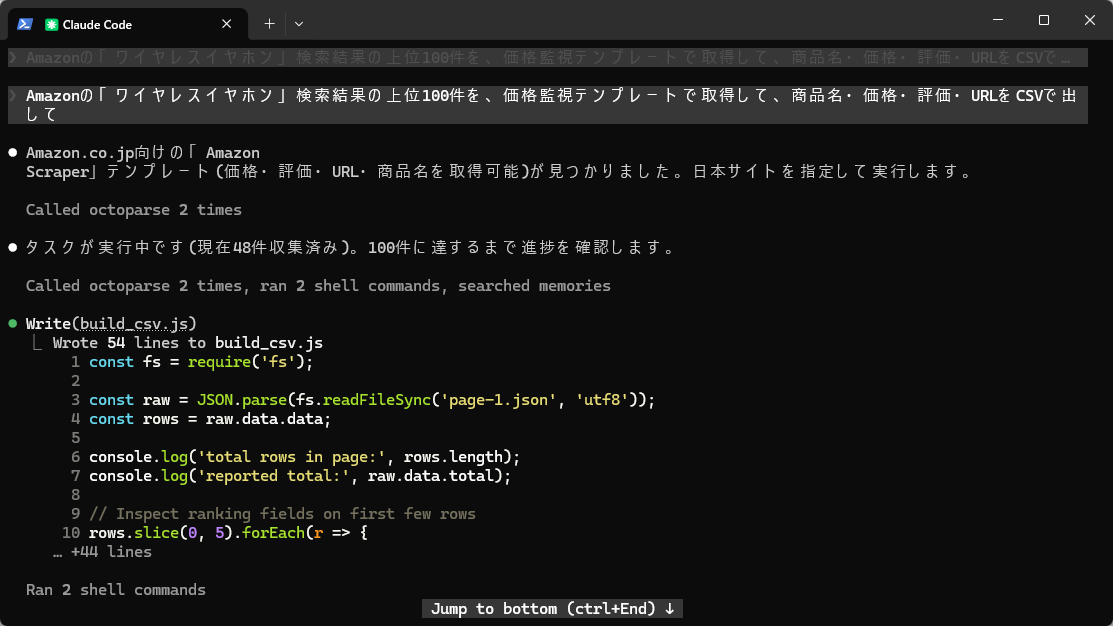Click the dimmed sticky prompt header line

click(x=548, y=57)
